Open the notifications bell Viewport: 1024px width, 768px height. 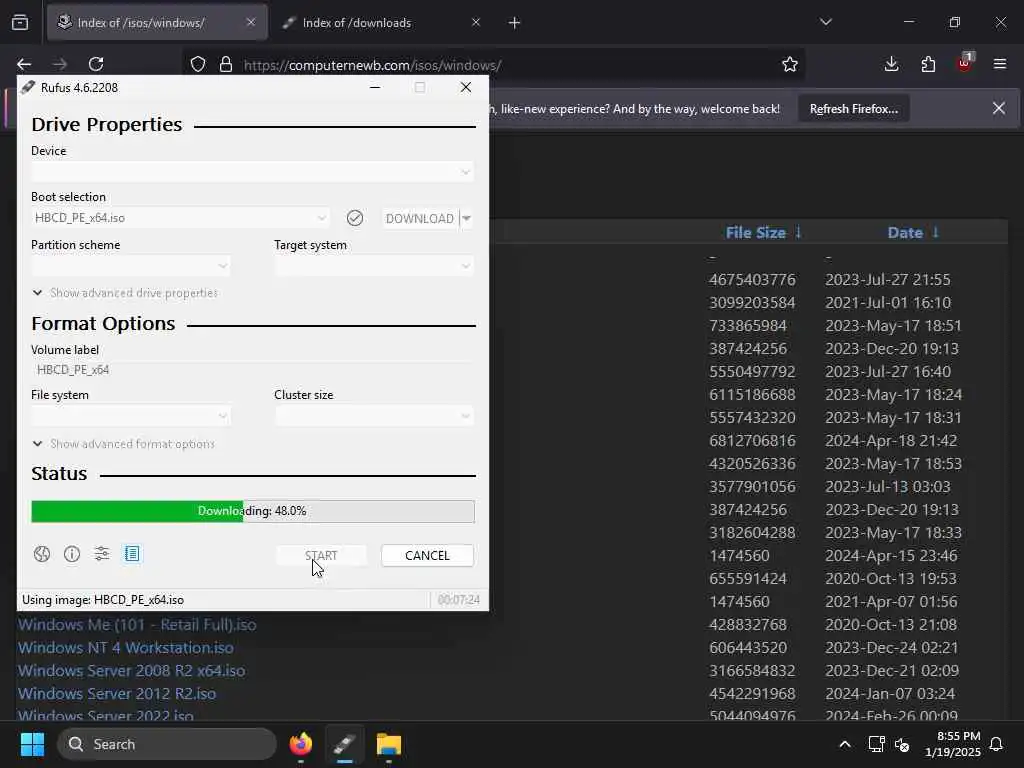[997, 744]
